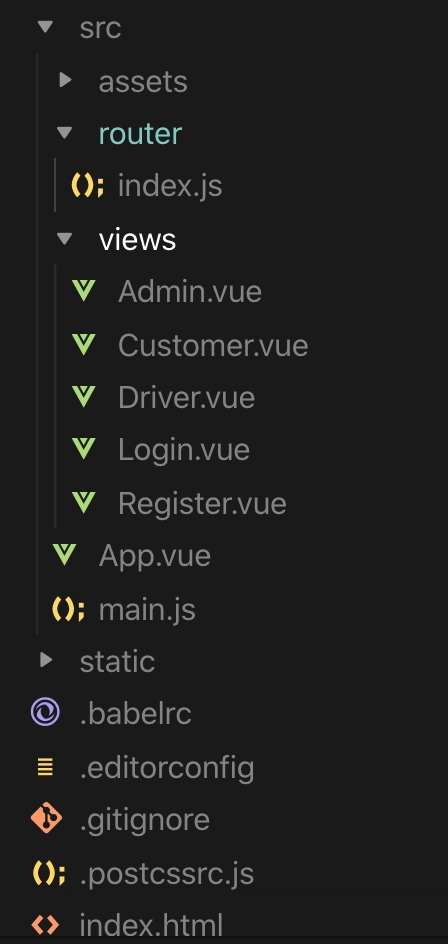Click the JavaScript icon next to .postcssrc.js
This screenshot has height=944, width=448.
(49, 873)
